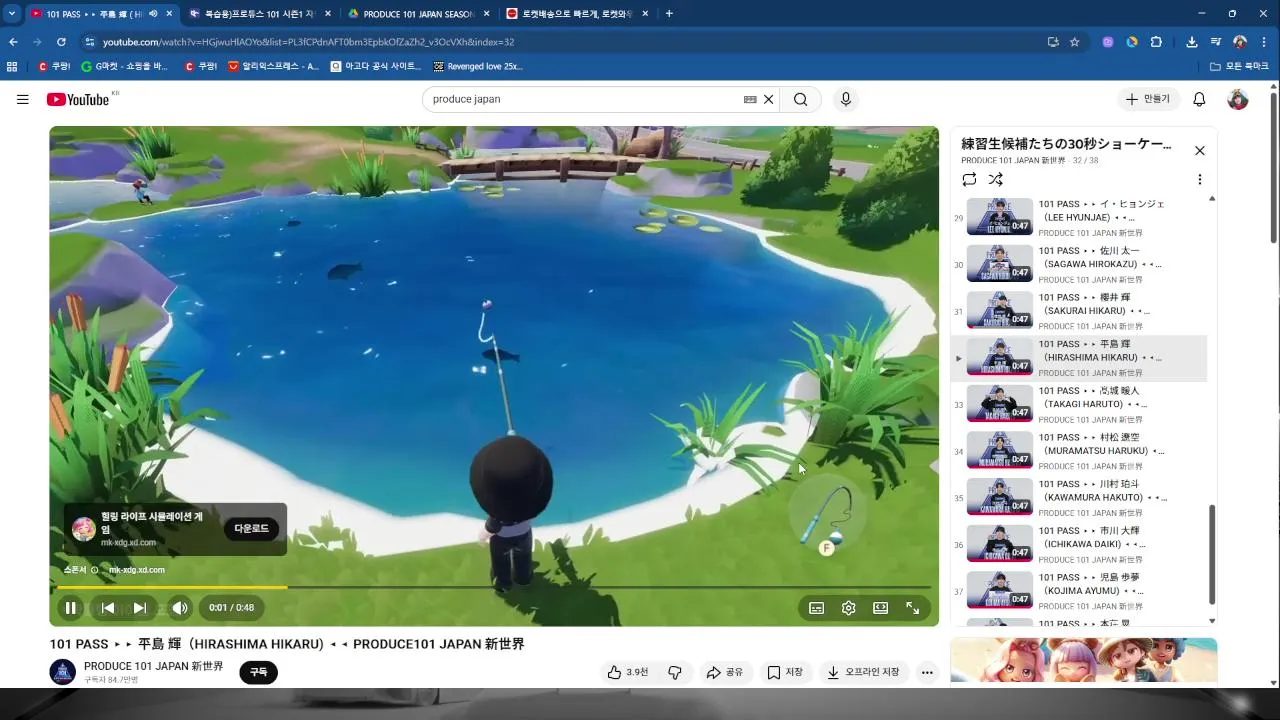Open the PRODUCE 101 JAPAN 新世界 channel name
This screenshot has height=720, width=1280.
click(153, 666)
